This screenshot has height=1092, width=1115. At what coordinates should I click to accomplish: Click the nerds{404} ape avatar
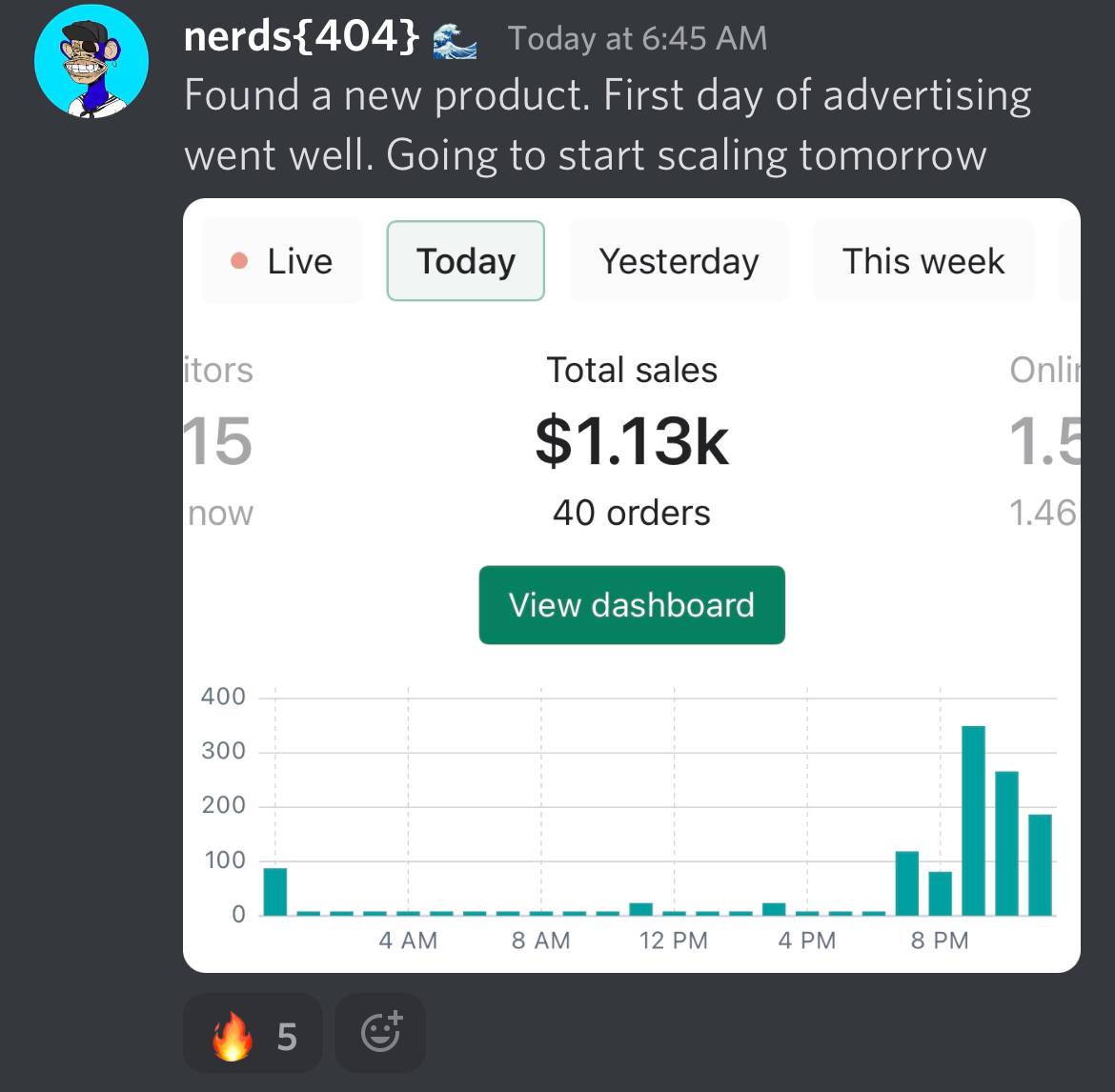pos(91,61)
